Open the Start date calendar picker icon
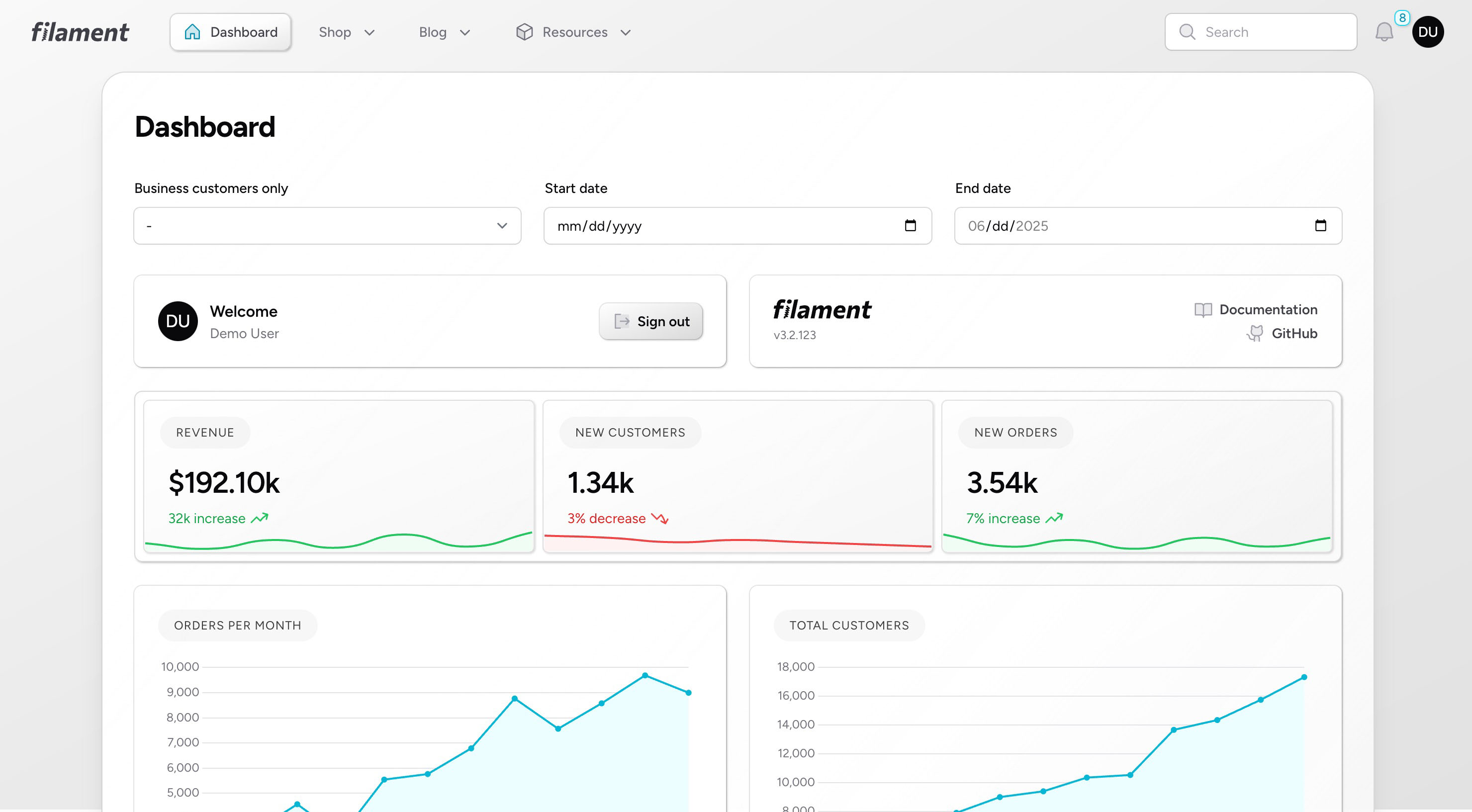The height and width of the screenshot is (812, 1472). coord(910,226)
